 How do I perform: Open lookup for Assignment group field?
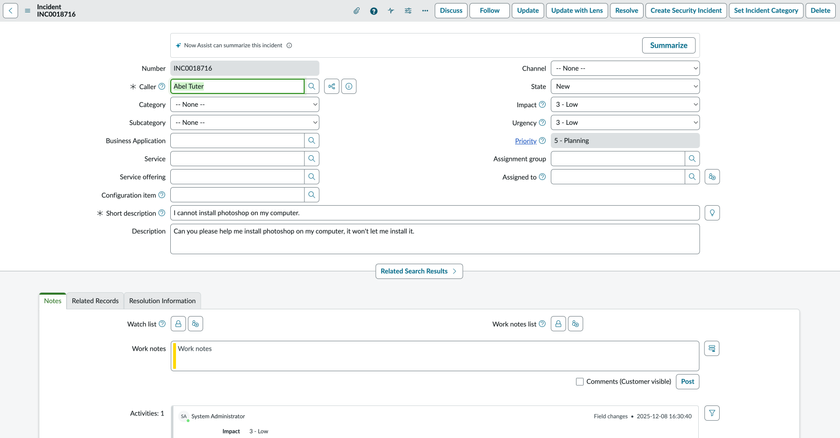click(x=692, y=159)
